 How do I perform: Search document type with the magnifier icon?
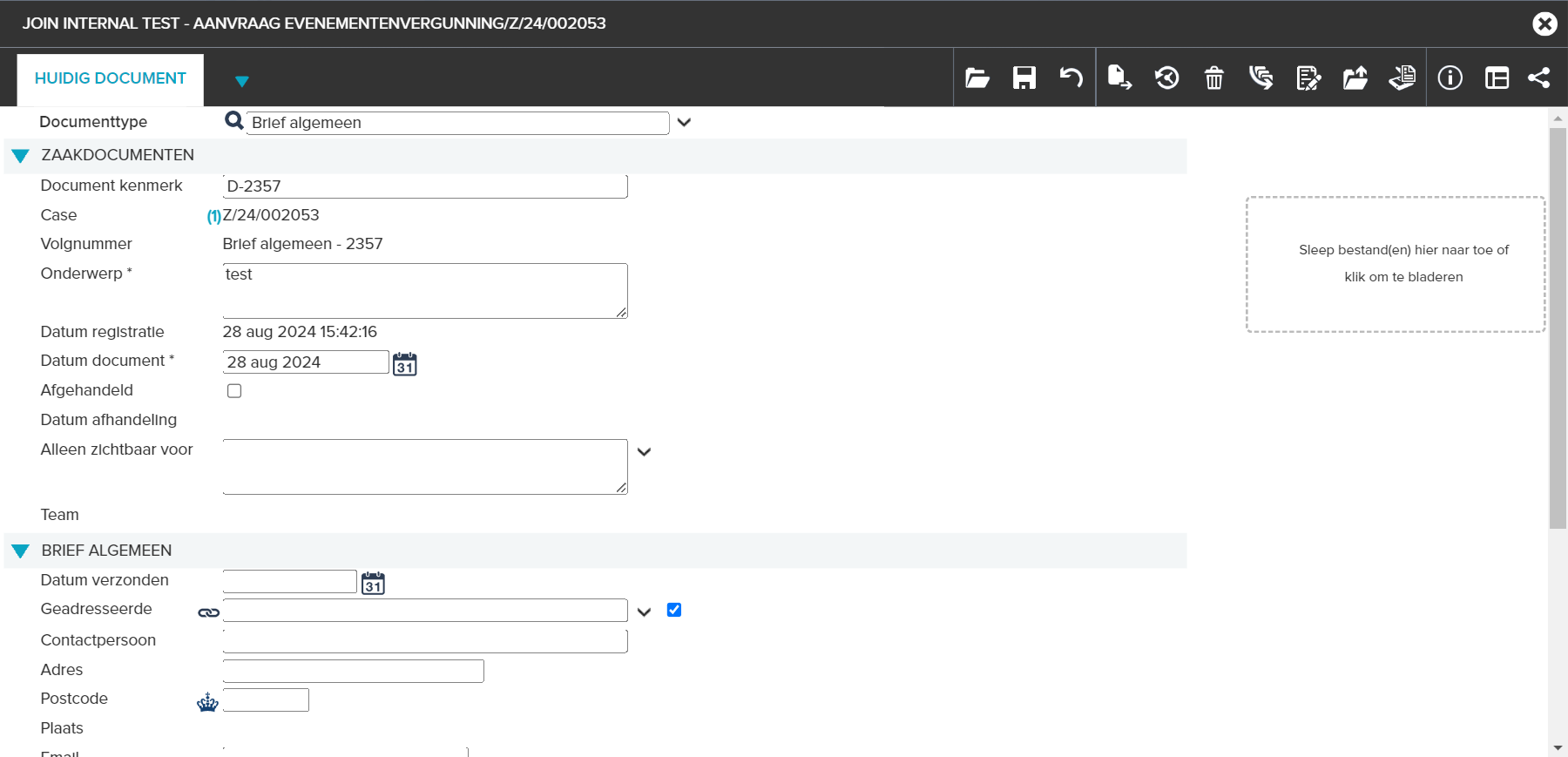pos(233,121)
